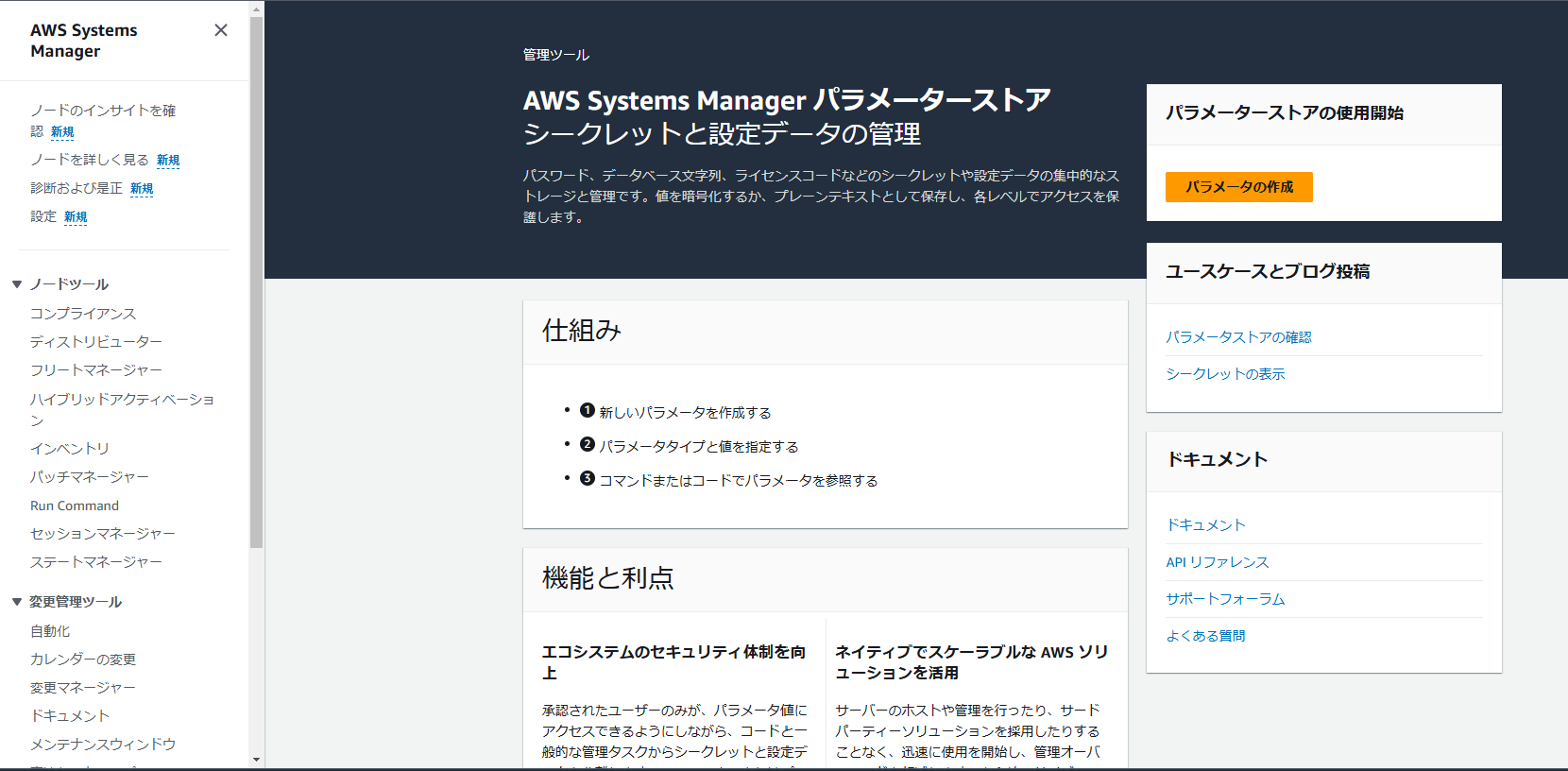Open API リファレンス link

(1218, 562)
